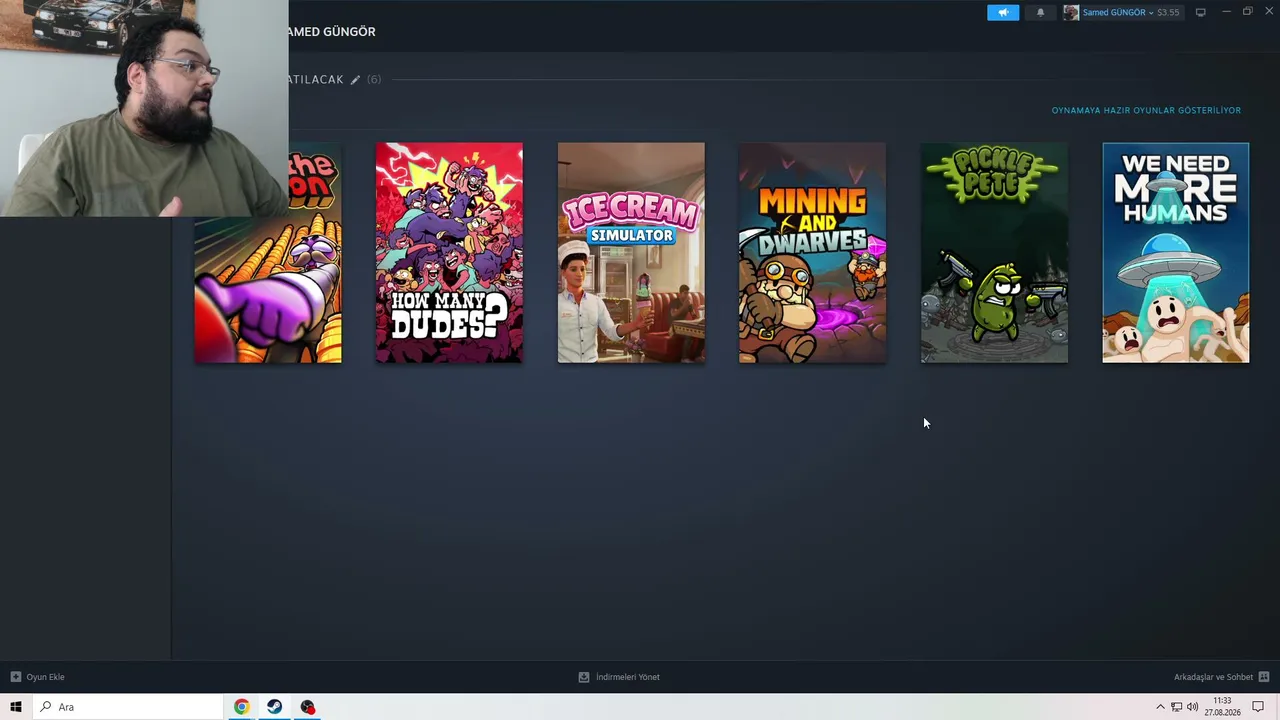This screenshot has height=720, width=1280.
Task: Click the downloads icon beside İndirmeleri Yönet
Action: click(584, 677)
